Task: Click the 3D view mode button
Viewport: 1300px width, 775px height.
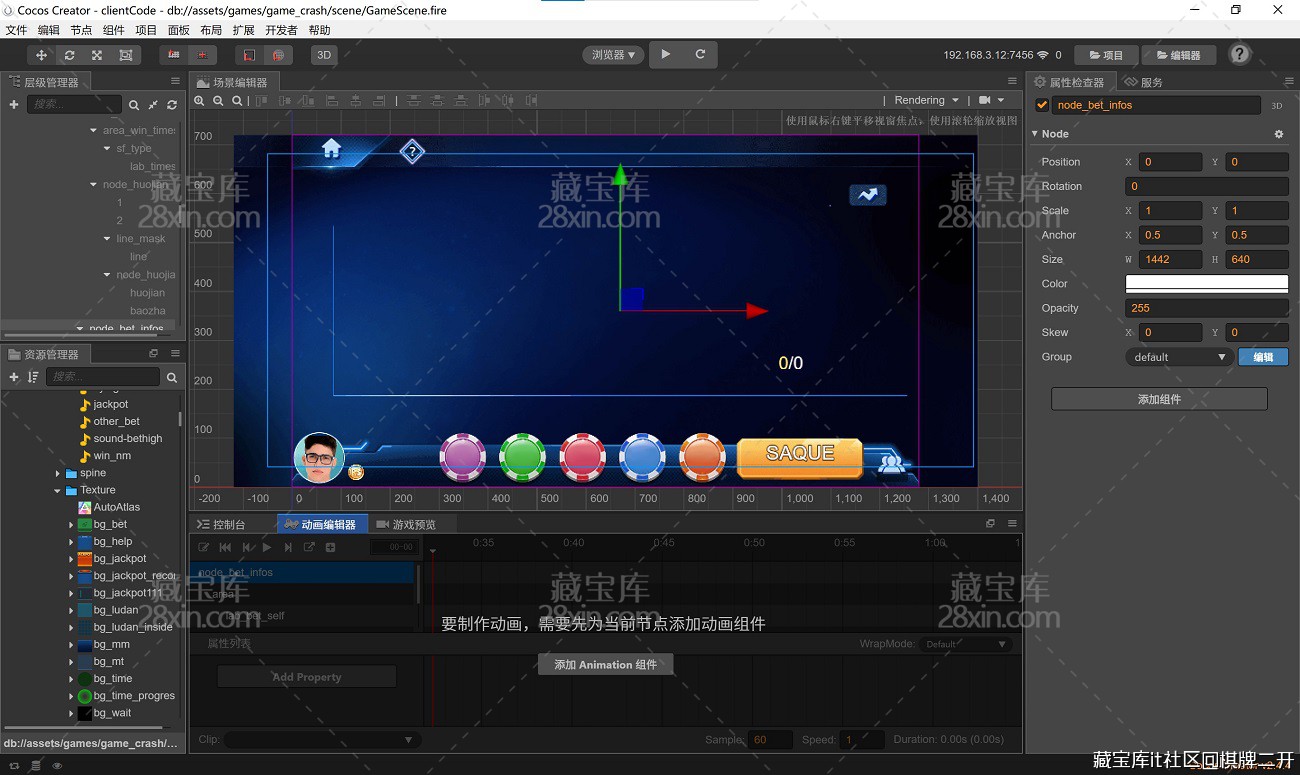Action: pyautogui.click(x=324, y=55)
